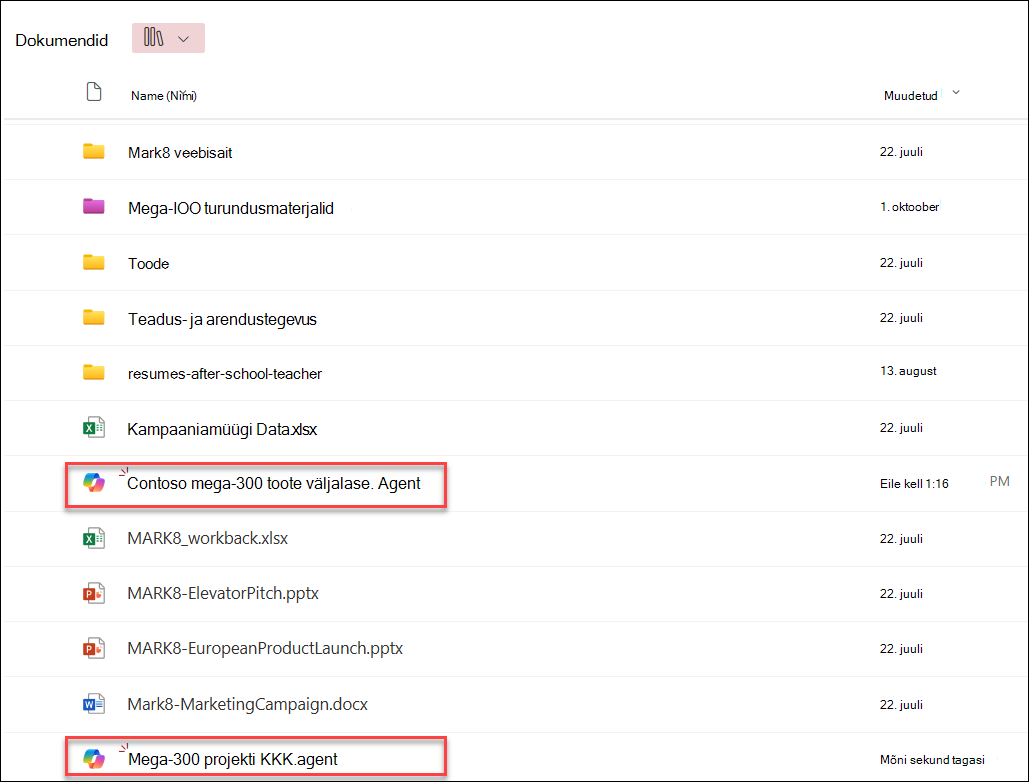Open MARK8-ElevatorPitch.pptx file
This screenshot has width=1029, height=782.
[223, 594]
